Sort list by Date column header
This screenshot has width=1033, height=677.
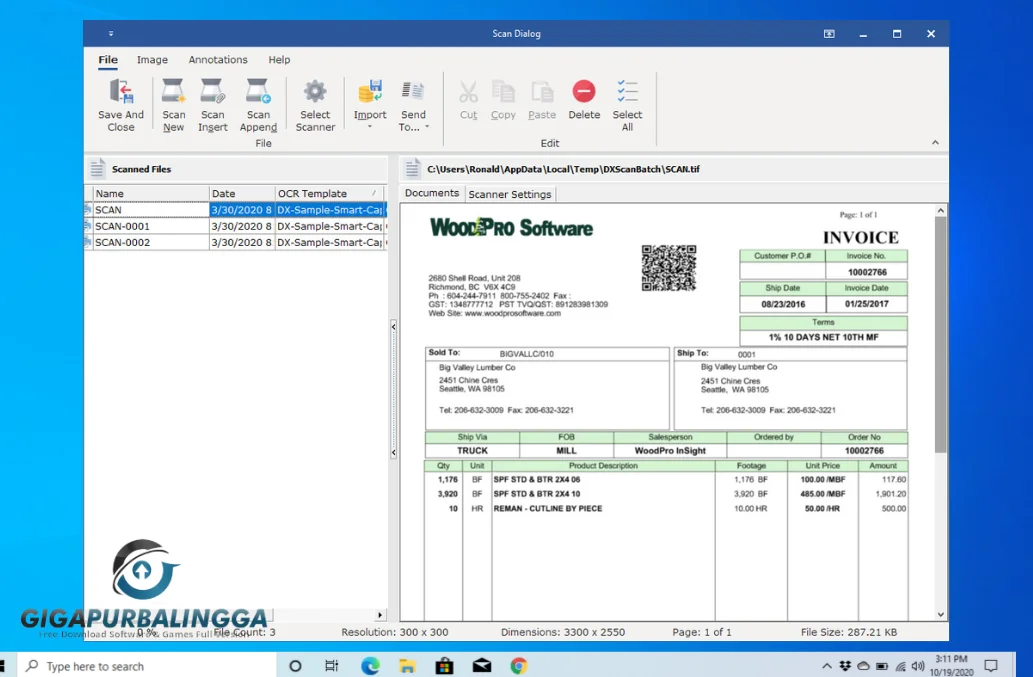242,194
